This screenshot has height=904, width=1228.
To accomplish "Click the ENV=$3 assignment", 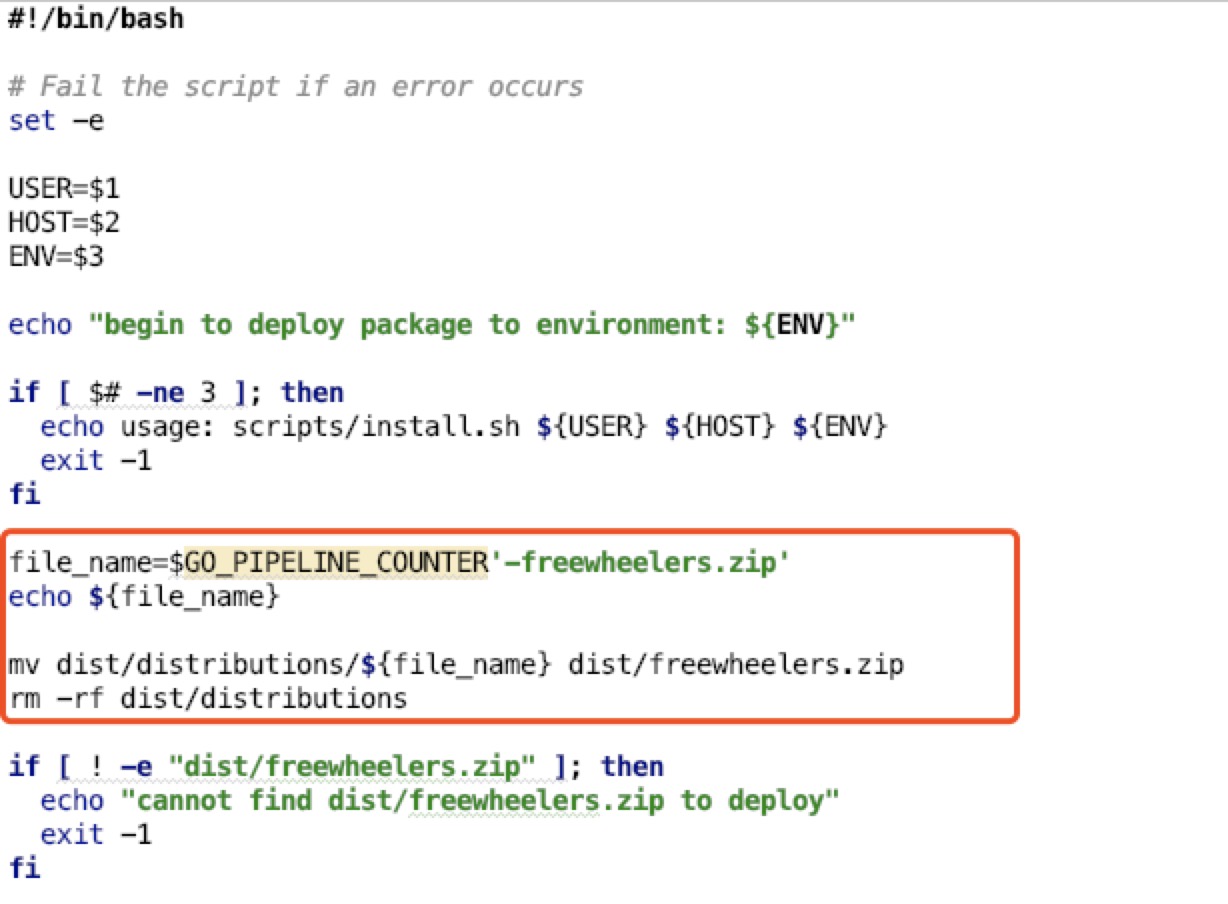I will (56, 257).
